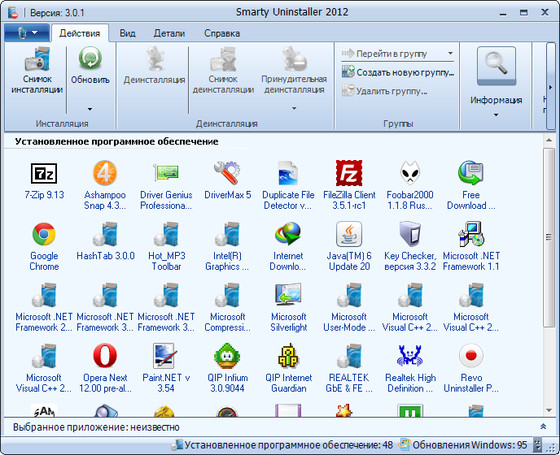This screenshot has height=455, width=560.
Task: Select the FileZilla Client icon
Action: (349, 173)
